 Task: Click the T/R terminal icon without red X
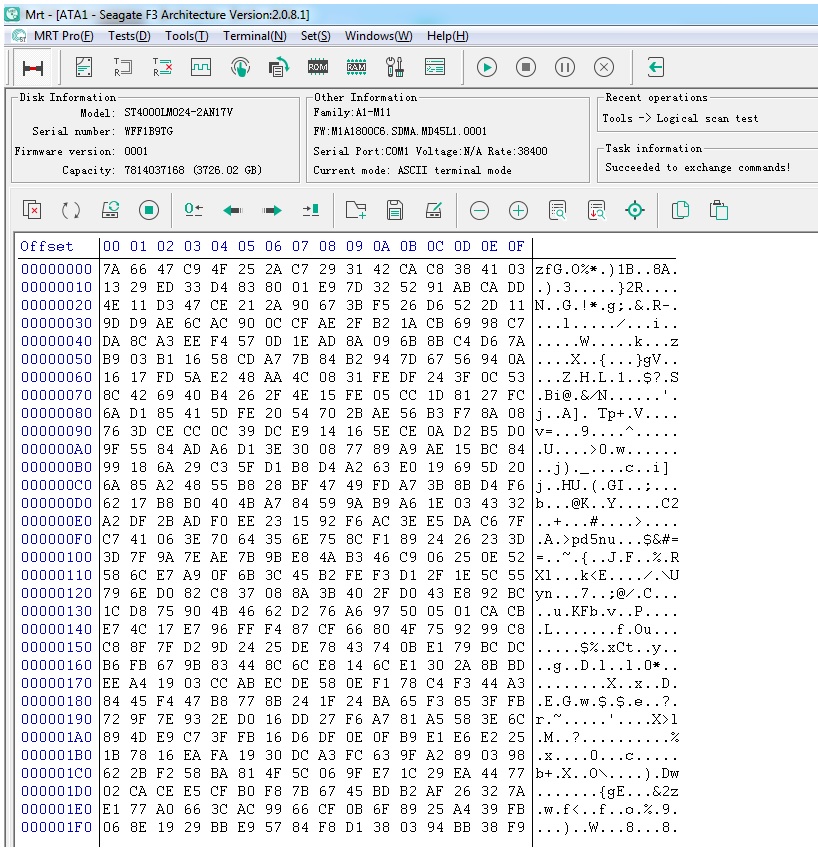coord(123,67)
